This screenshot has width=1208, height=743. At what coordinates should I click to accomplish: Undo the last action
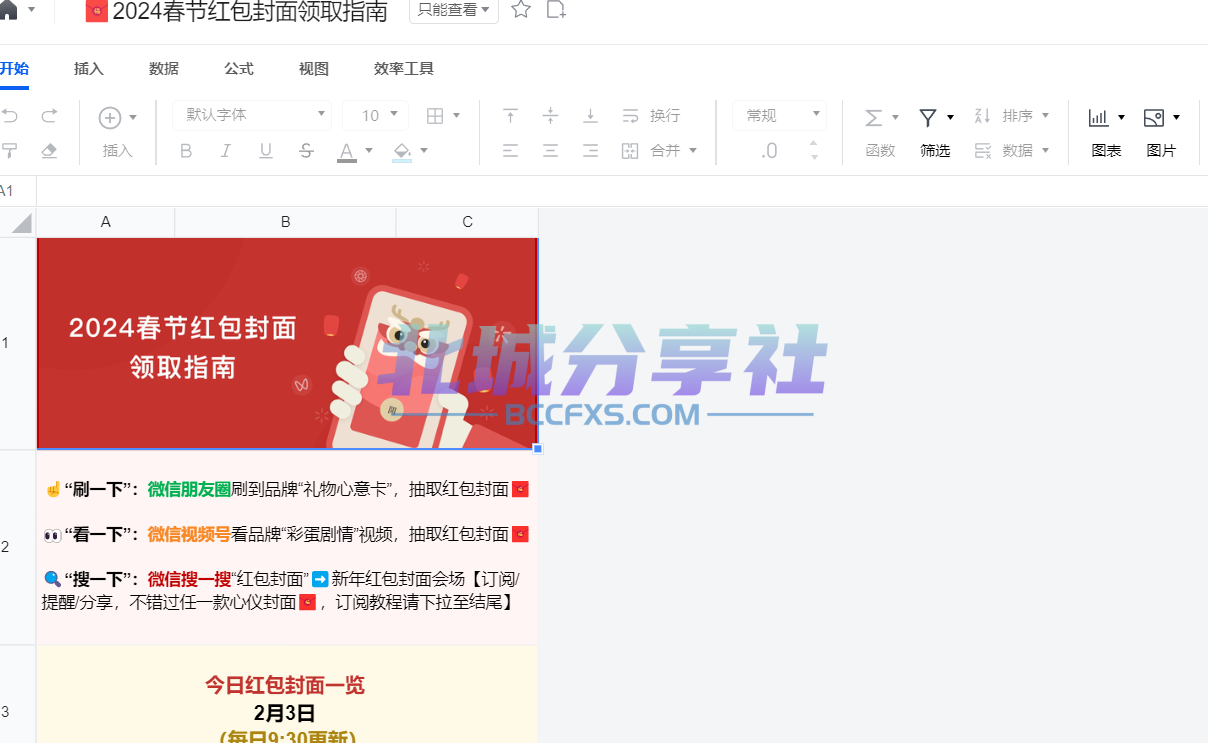(10, 116)
